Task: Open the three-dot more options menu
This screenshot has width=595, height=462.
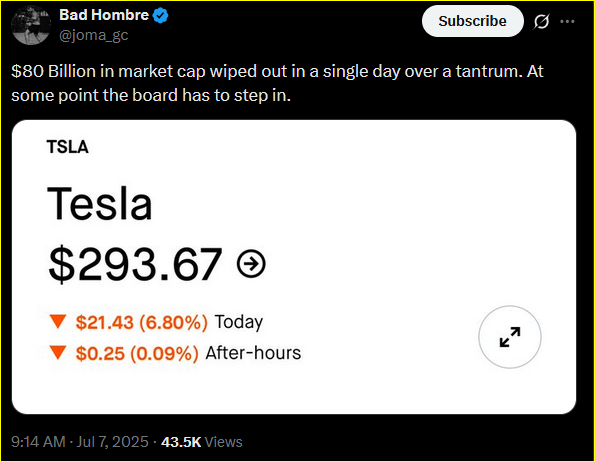Action: [x=567, y=21]
